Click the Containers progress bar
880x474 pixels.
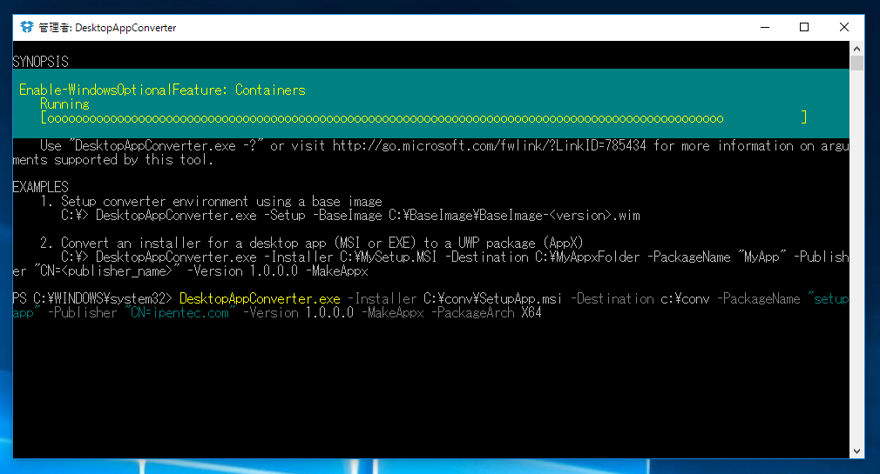coord(424,118)
